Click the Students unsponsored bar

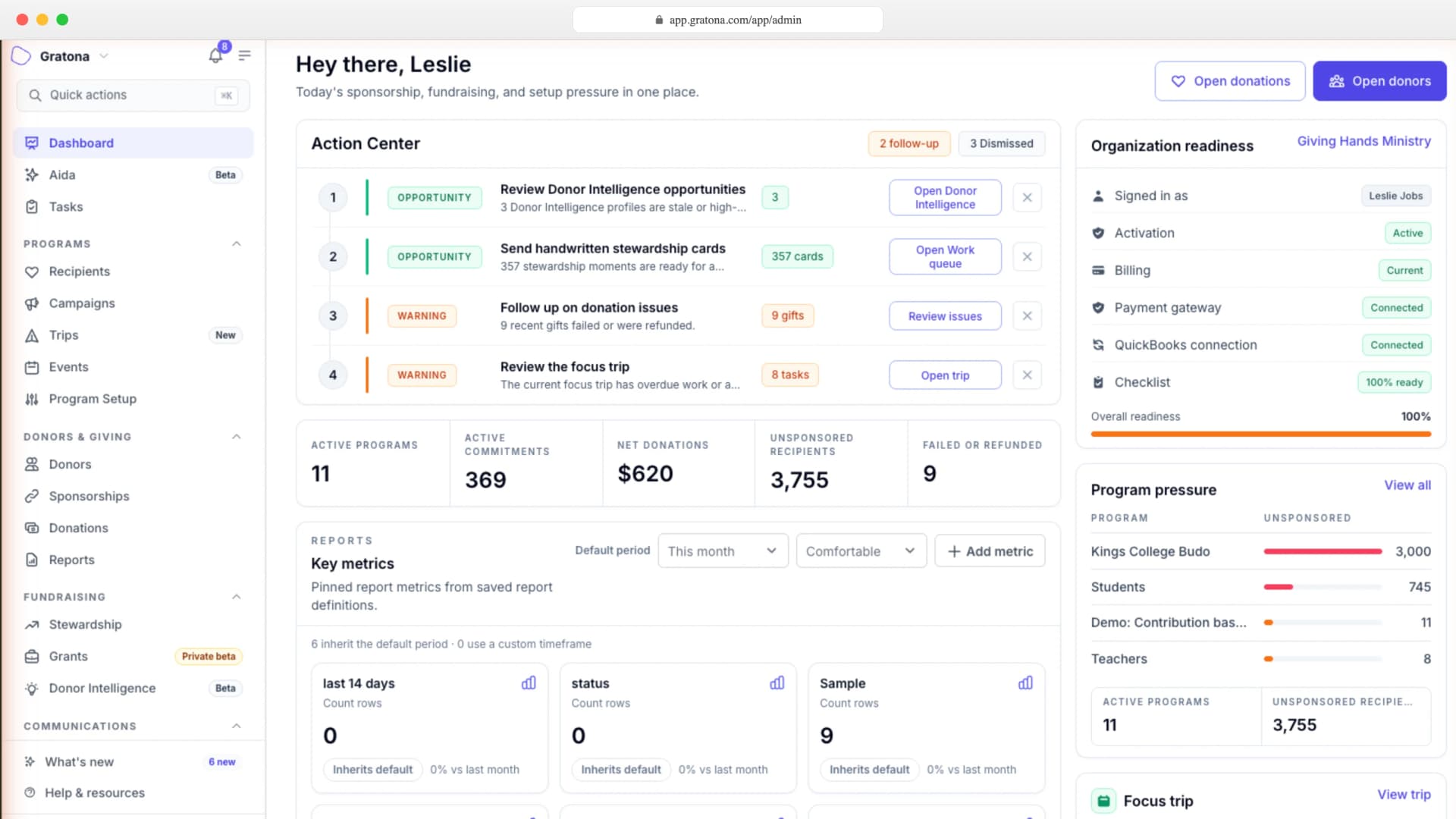point(1323,587)
